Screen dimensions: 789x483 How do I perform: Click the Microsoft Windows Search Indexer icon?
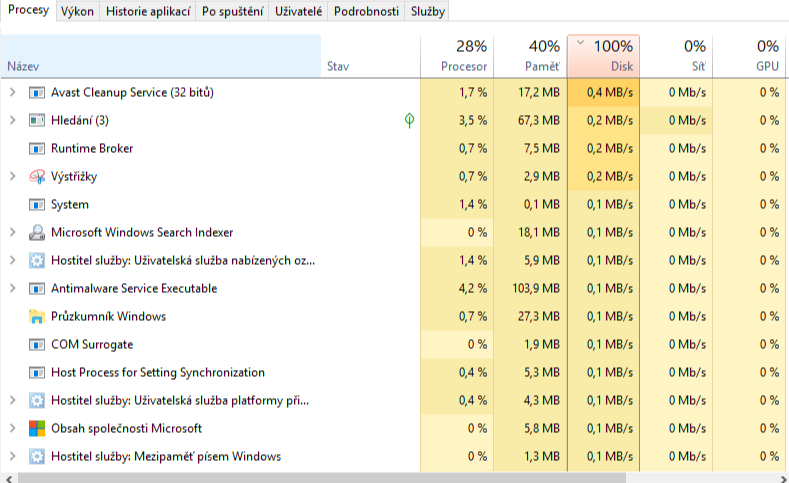(x=37, y=232)
